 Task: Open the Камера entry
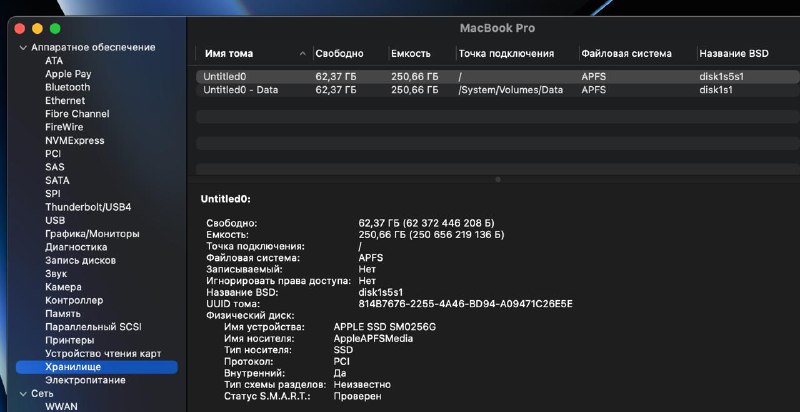coord(63,287)
